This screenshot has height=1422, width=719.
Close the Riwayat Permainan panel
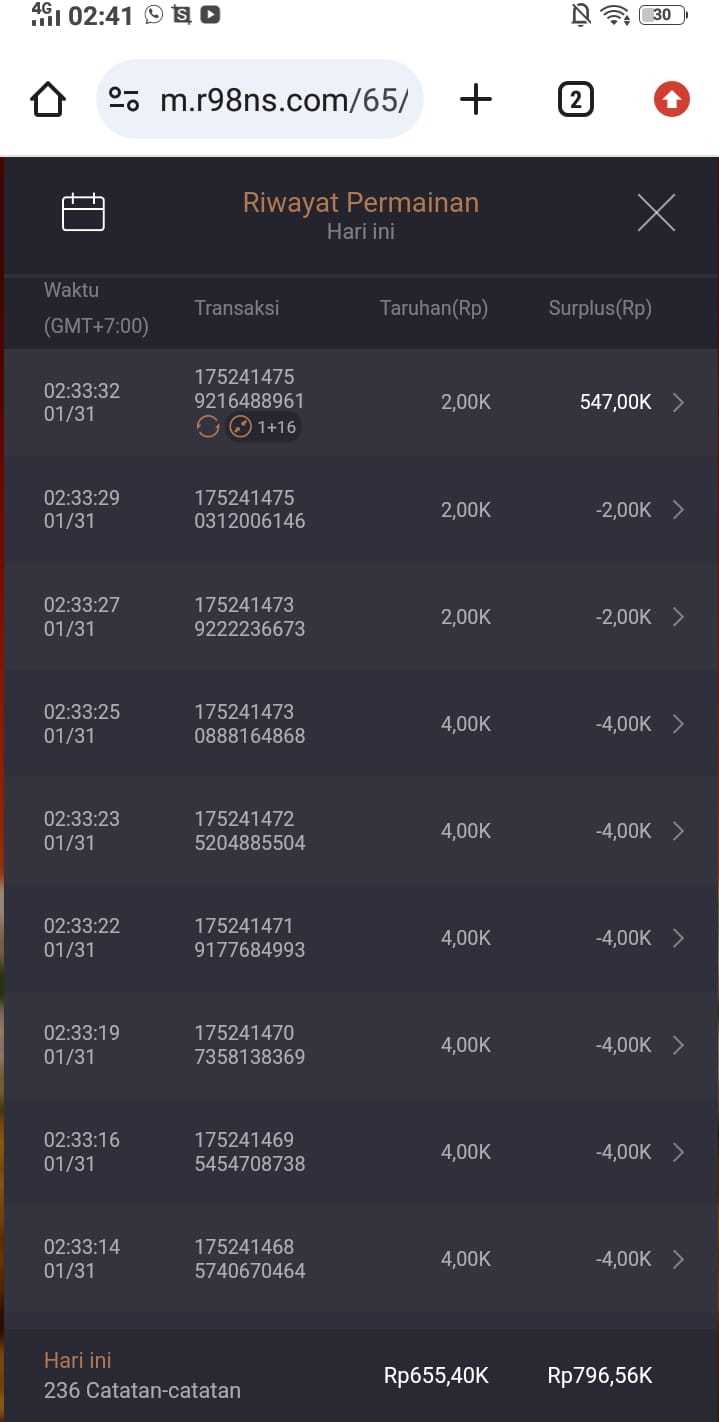click(x=656, y=213)
